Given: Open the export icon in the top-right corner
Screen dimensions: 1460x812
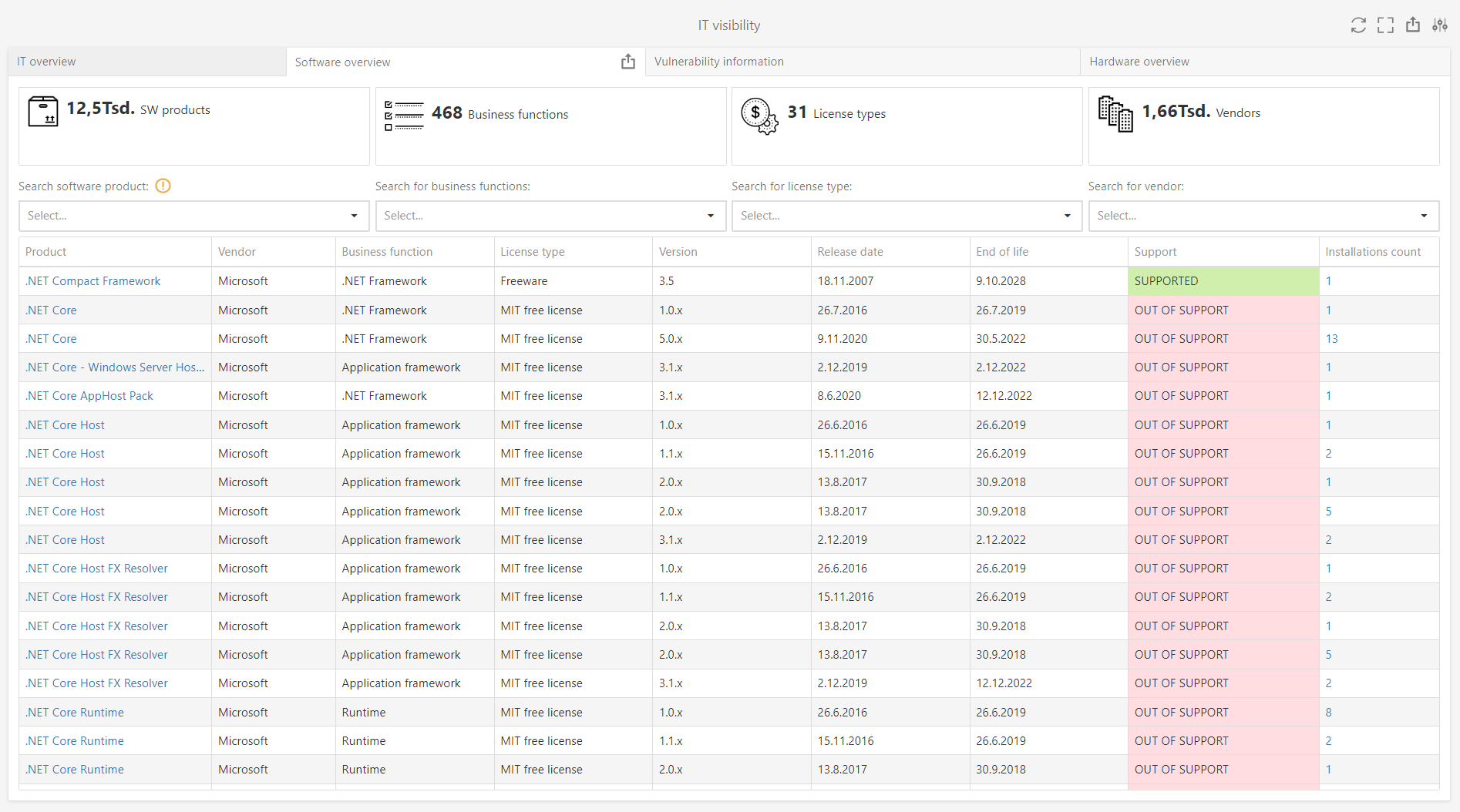Looking at the screenshot, I should point(1413,25).
